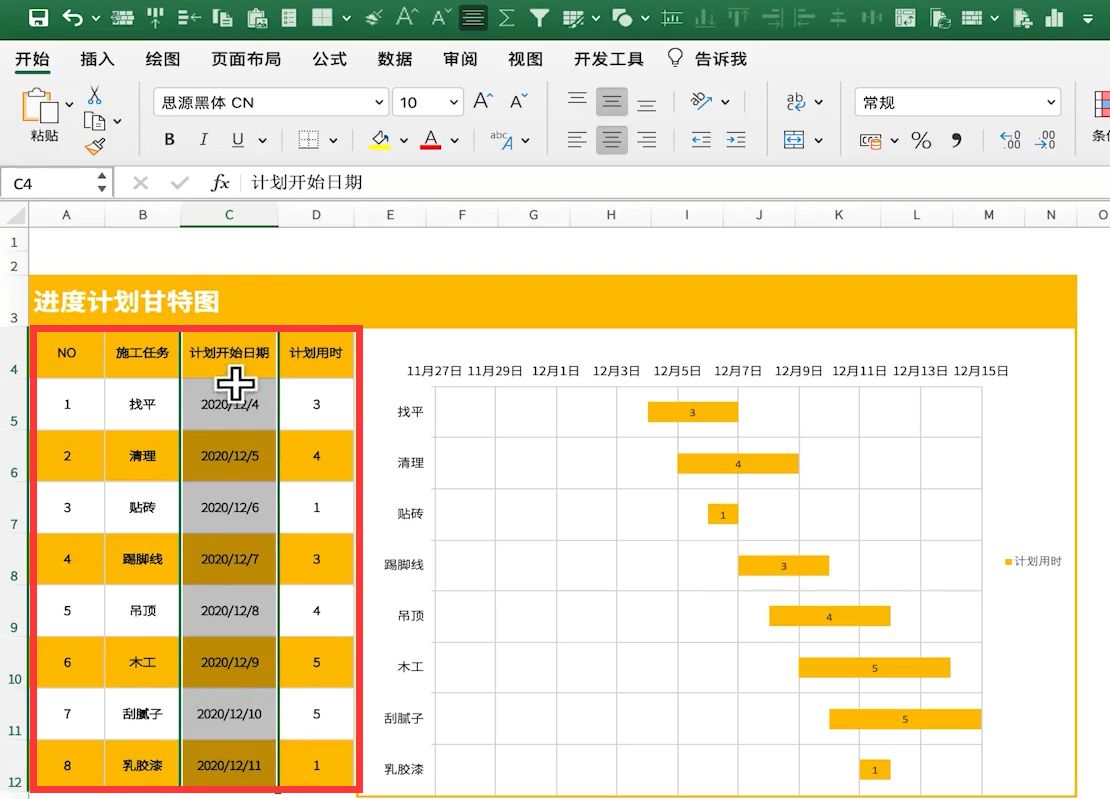Select the Format Painter brush
This screenshot has height=799, width=1110.
(94, 147)
